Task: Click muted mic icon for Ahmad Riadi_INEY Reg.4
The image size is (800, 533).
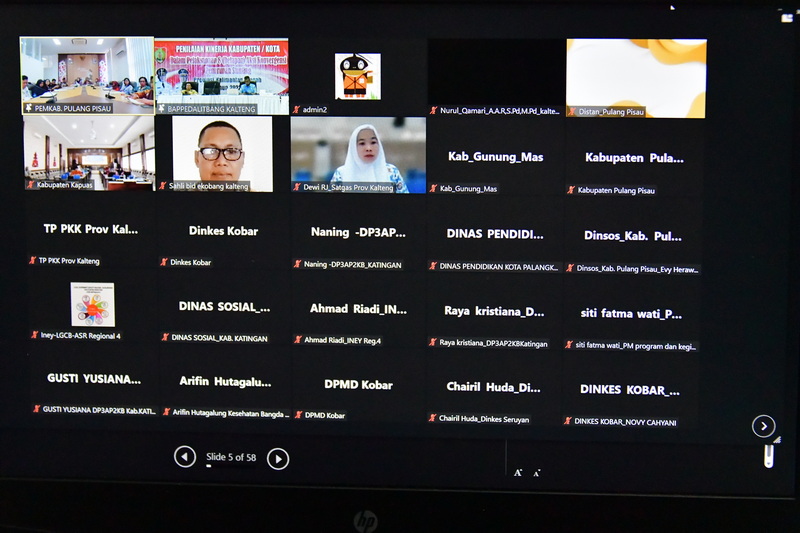Action: point(298,339)
